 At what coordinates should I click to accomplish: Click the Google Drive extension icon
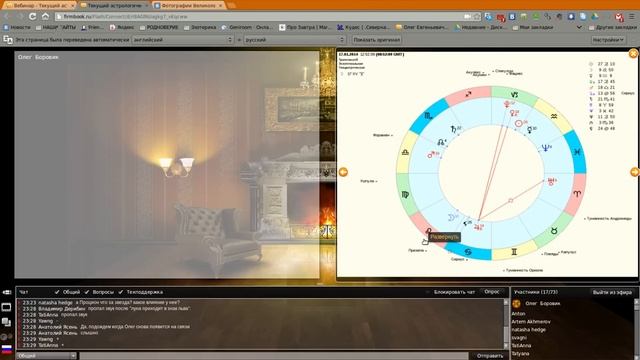pos(595,16)
